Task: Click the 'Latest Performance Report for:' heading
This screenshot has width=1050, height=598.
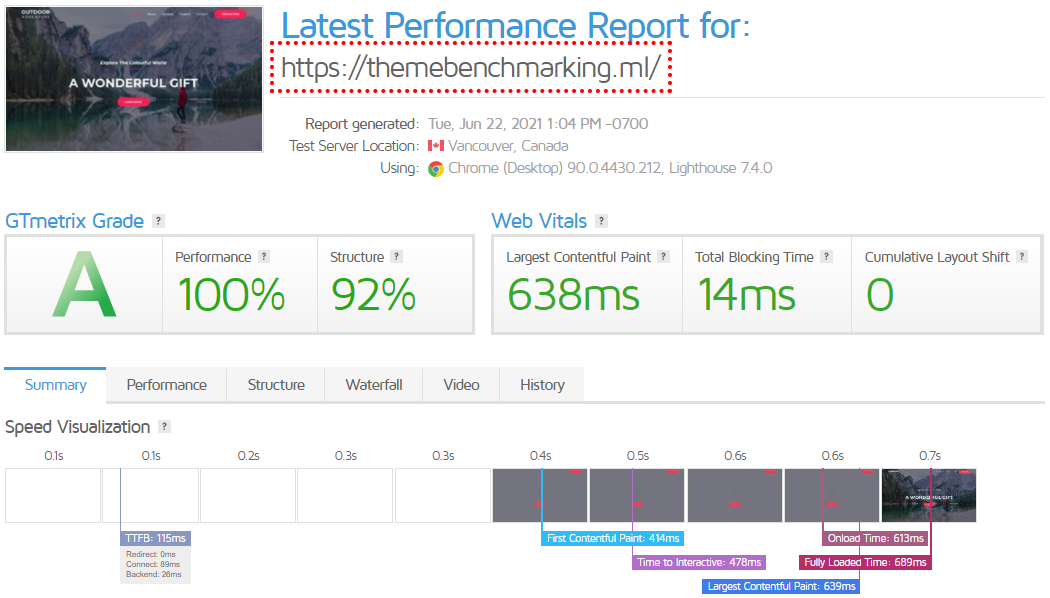Action: point(516,26)
